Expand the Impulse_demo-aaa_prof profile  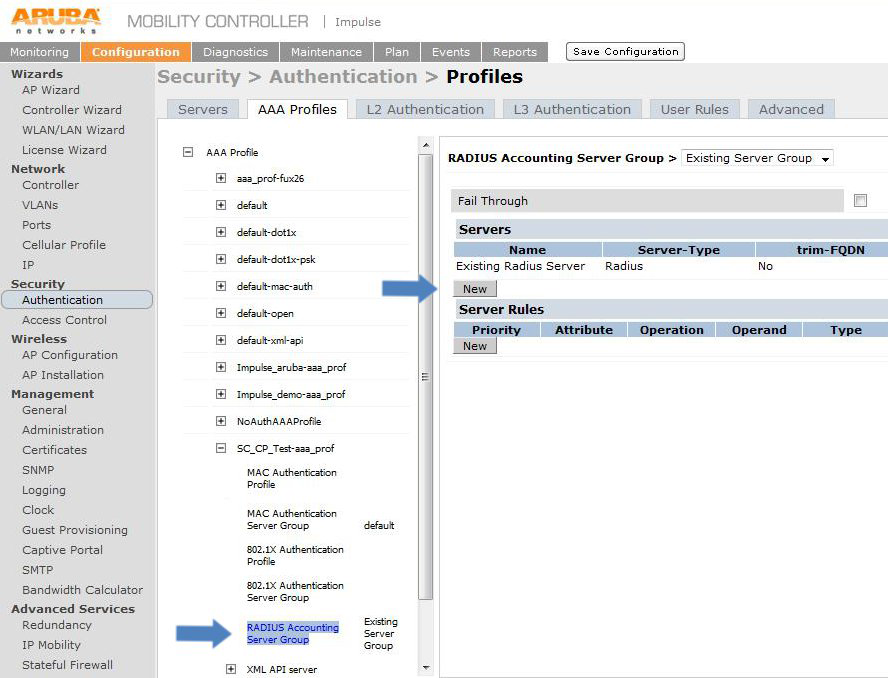click(x=221, y=394)
